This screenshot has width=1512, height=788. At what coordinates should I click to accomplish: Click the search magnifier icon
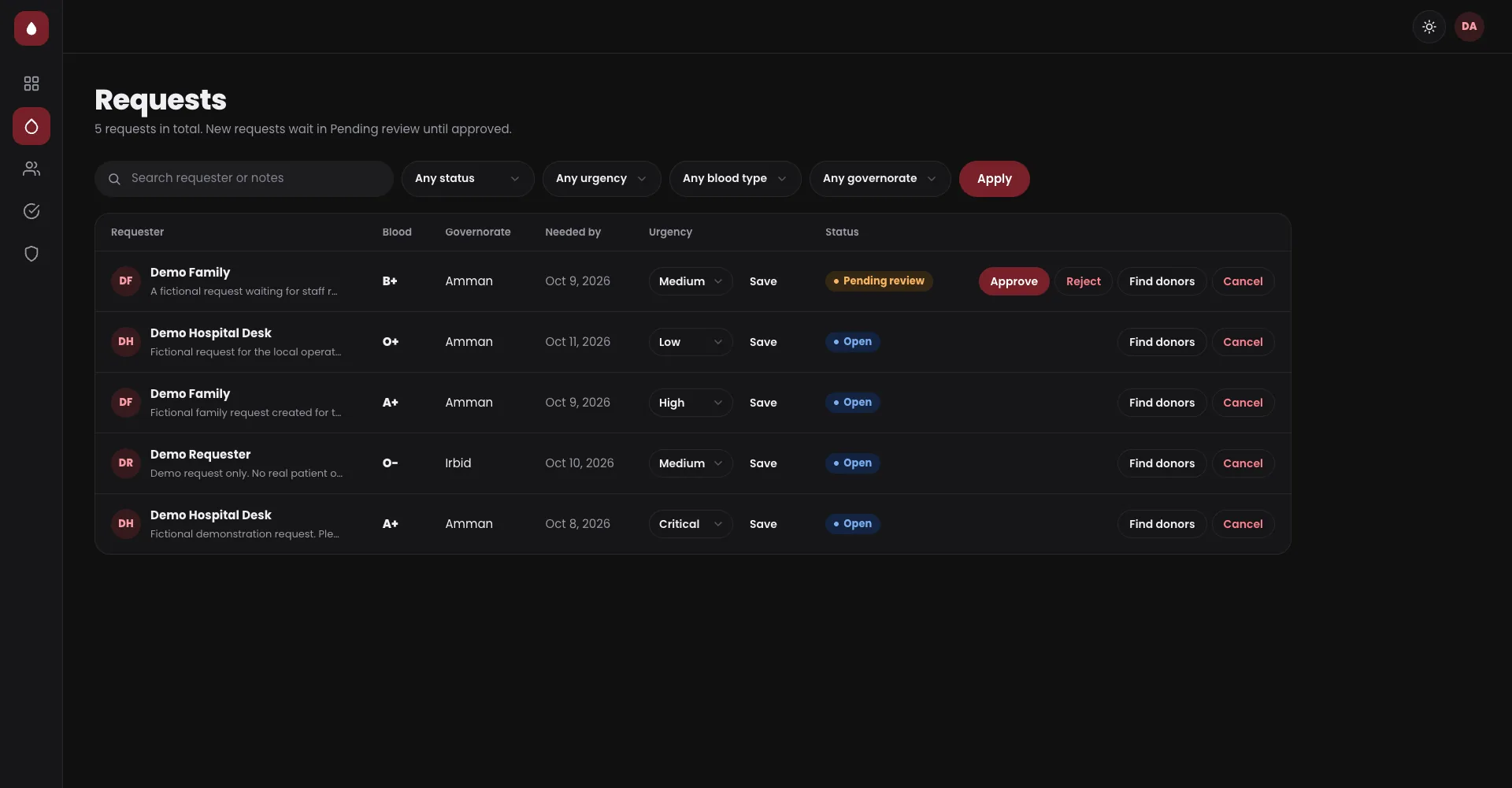[114, 179]
